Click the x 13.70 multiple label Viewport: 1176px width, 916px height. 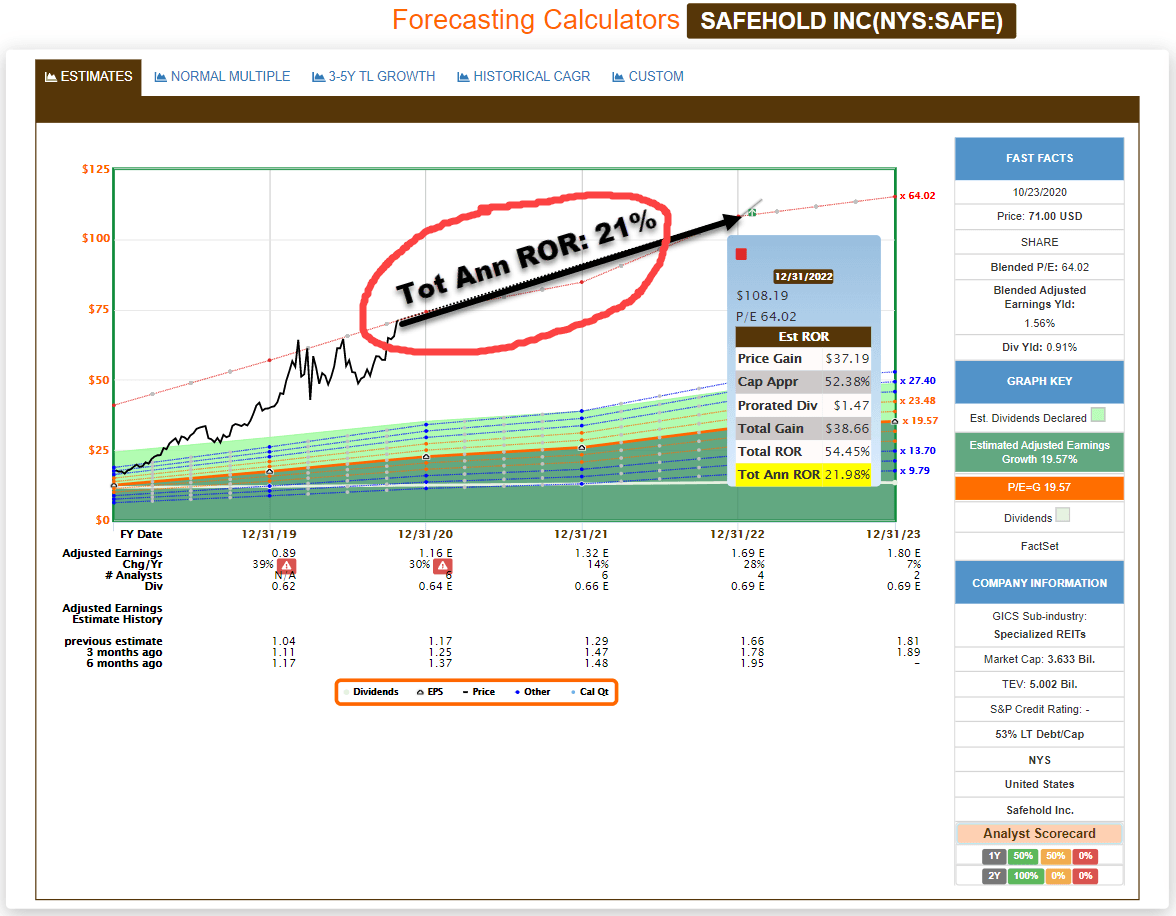click(918, 451)
